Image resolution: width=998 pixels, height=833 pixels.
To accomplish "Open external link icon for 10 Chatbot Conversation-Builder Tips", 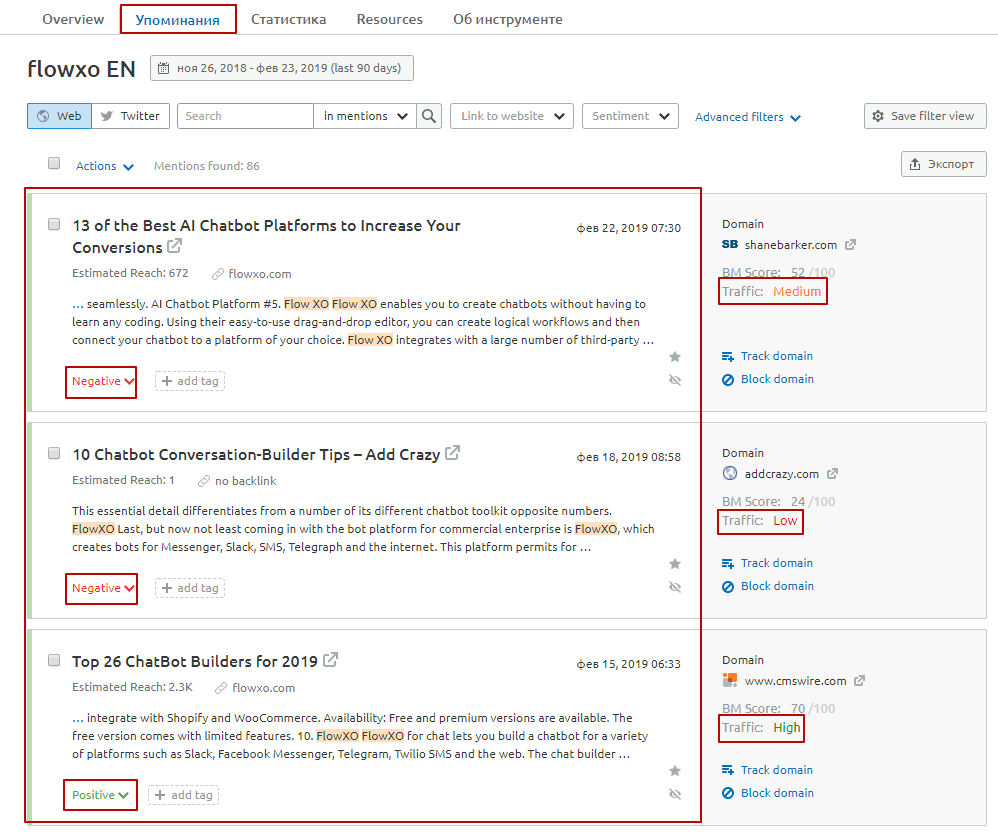I will 453,453.
